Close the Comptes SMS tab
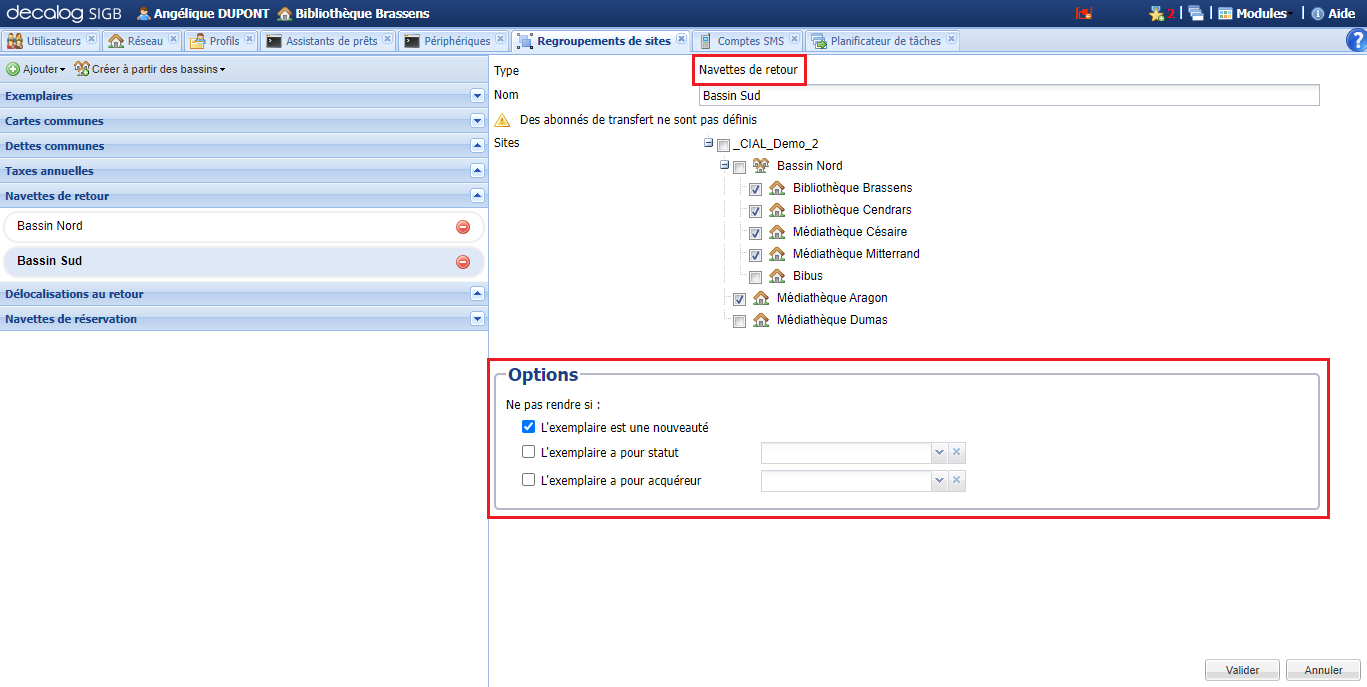1367x687 pixels. point(795,40)
